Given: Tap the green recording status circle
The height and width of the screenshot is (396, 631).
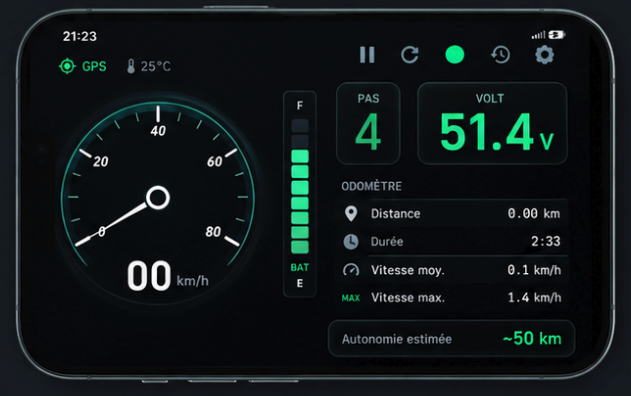Looking at the screenshot, I should (455, 55).
